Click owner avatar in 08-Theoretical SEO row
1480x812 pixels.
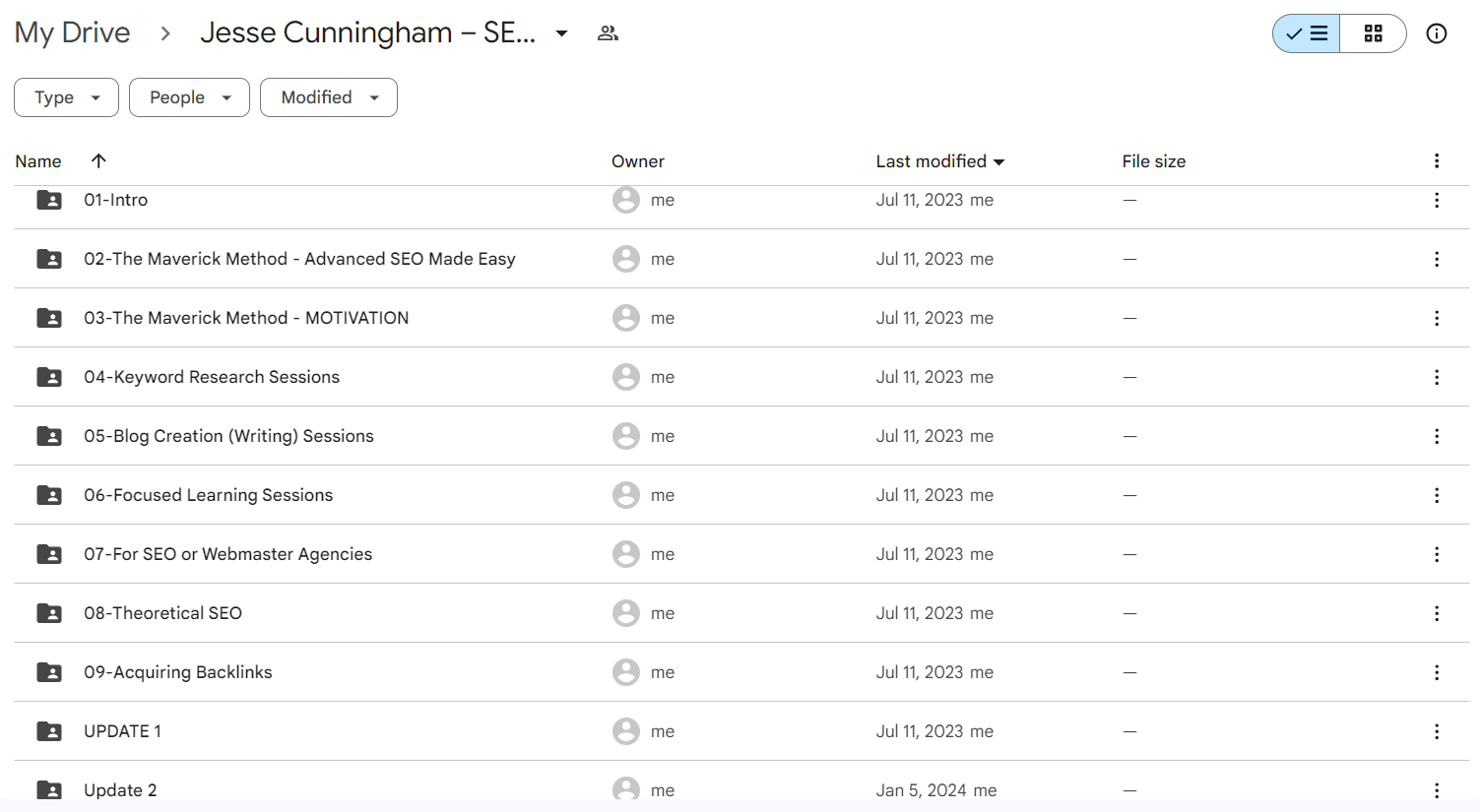626,613
